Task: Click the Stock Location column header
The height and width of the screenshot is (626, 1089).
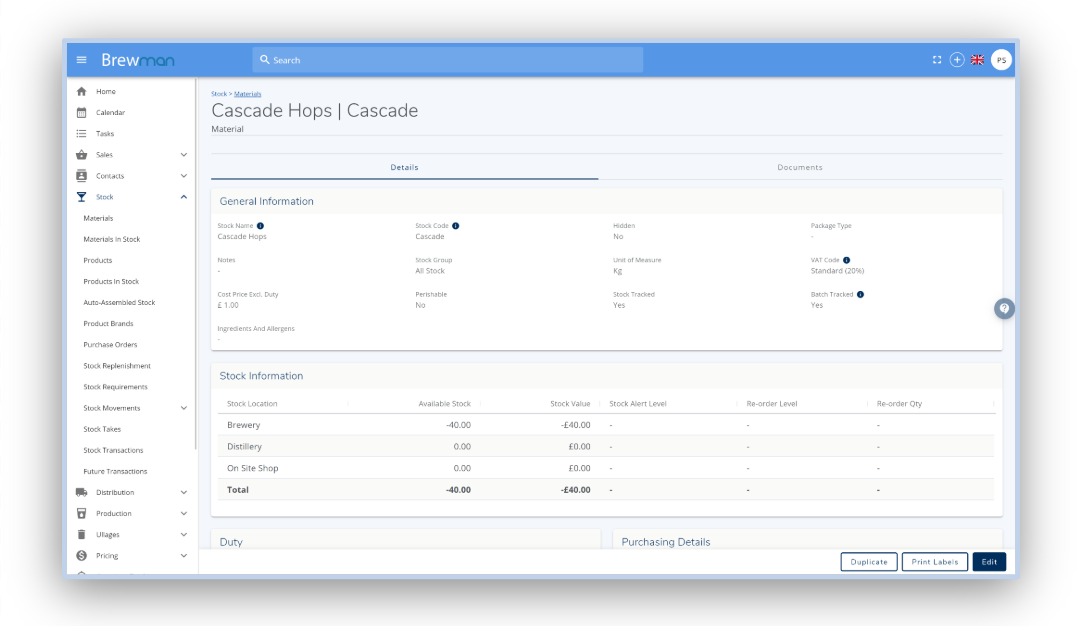Action: [x=252, y=404]
